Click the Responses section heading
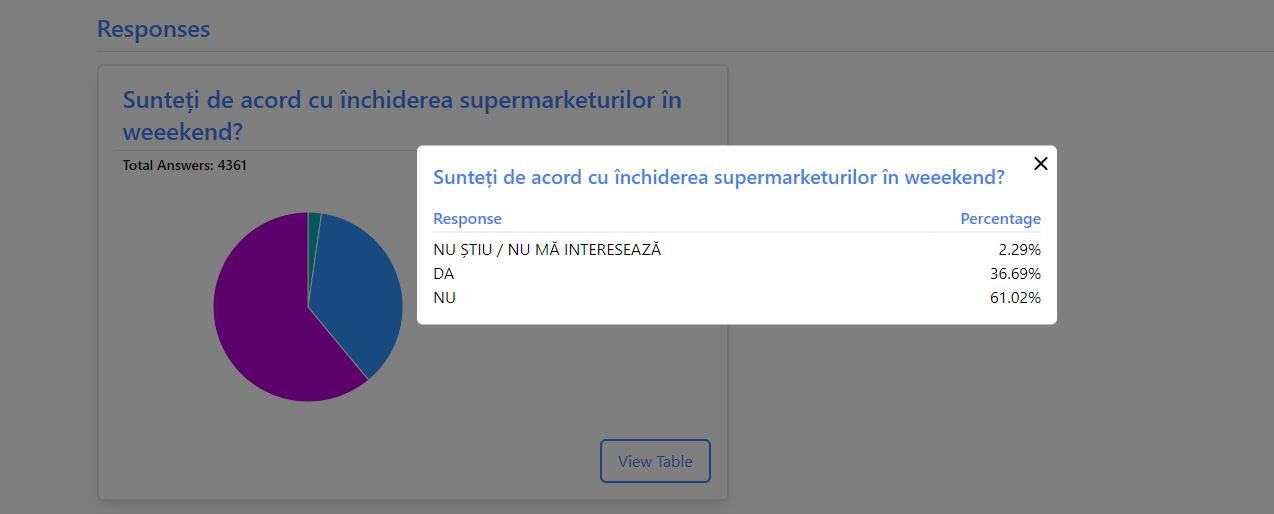This screenshot has width=1274, height=514. pos(153,29)
